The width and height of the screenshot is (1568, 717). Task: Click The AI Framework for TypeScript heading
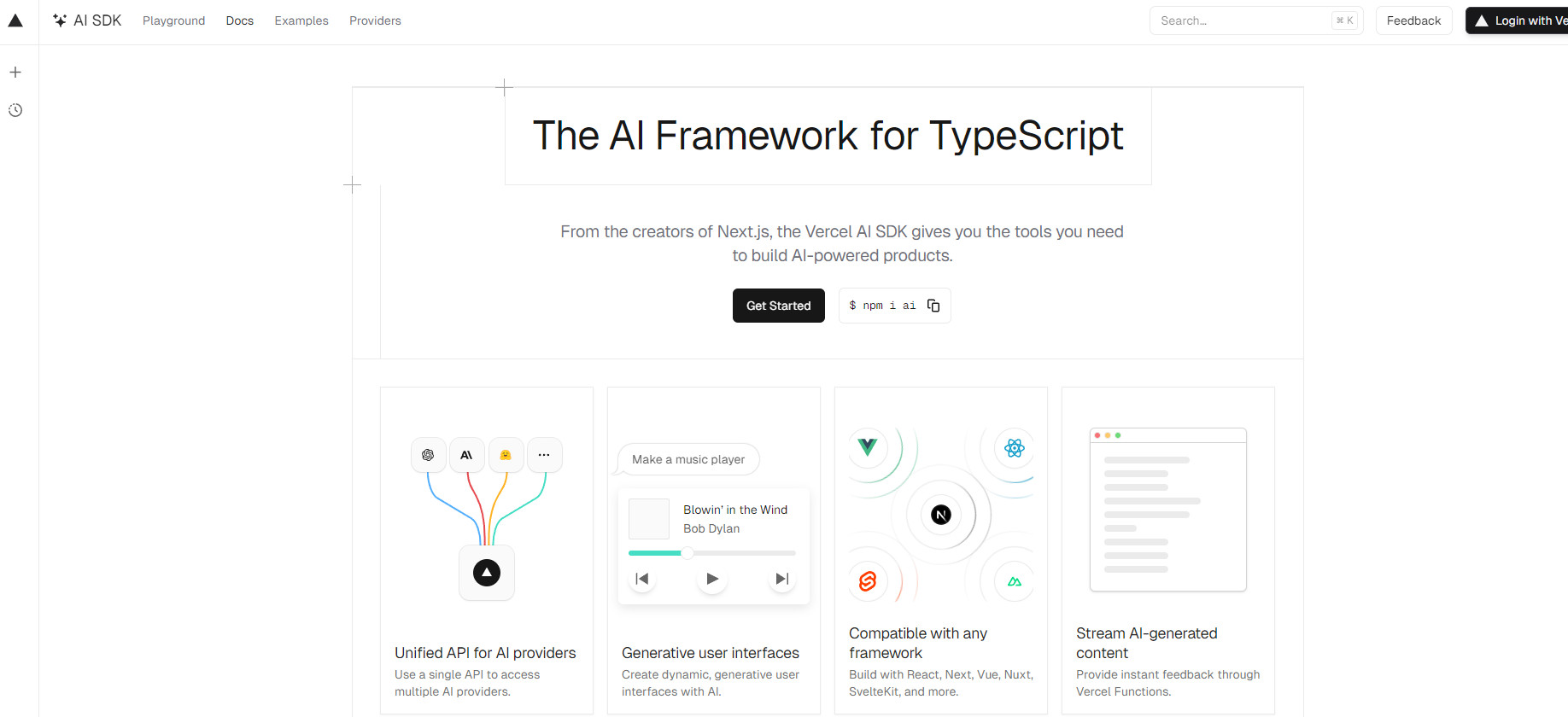tap(828, 136)
